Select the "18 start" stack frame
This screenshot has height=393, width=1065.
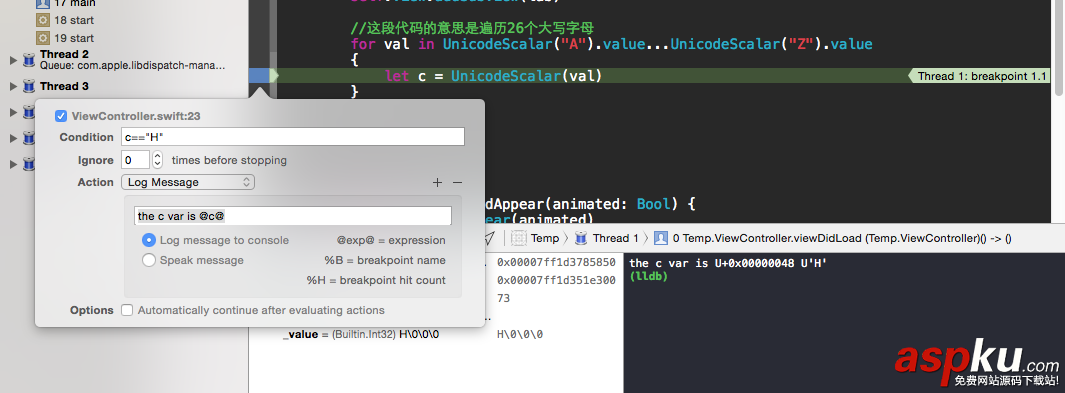pos(73,20)
